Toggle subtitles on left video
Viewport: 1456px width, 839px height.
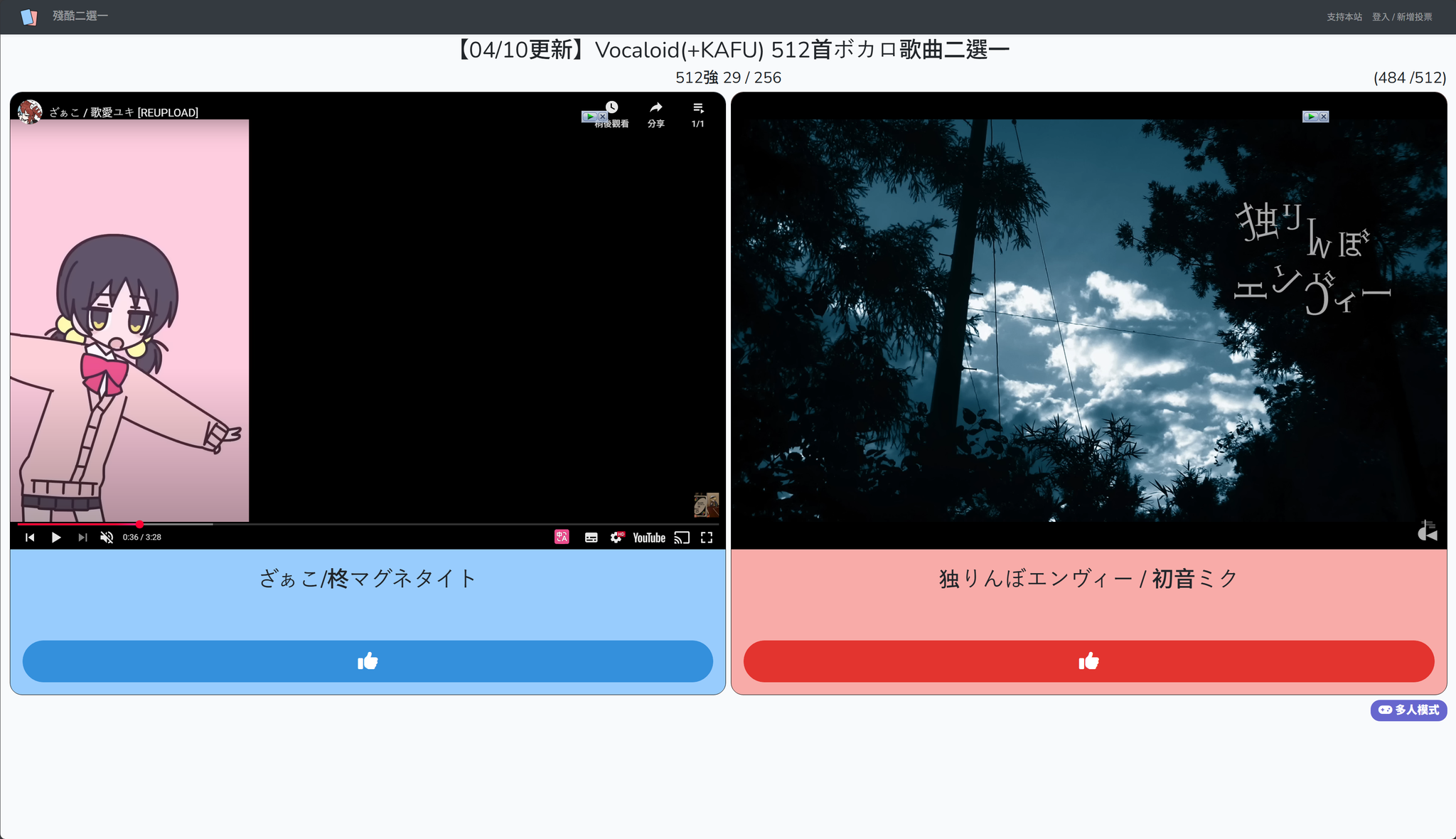[x=591, y=538]
